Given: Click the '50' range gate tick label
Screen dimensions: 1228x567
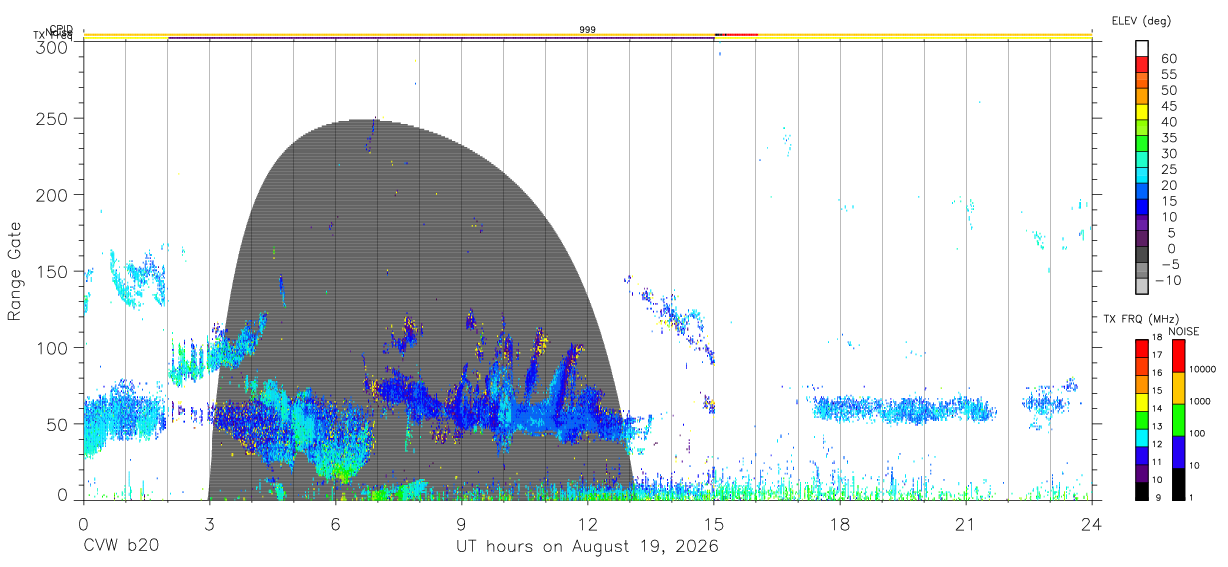Looking at the screenshot, I should pyautogui.click(x=56, y=424).
